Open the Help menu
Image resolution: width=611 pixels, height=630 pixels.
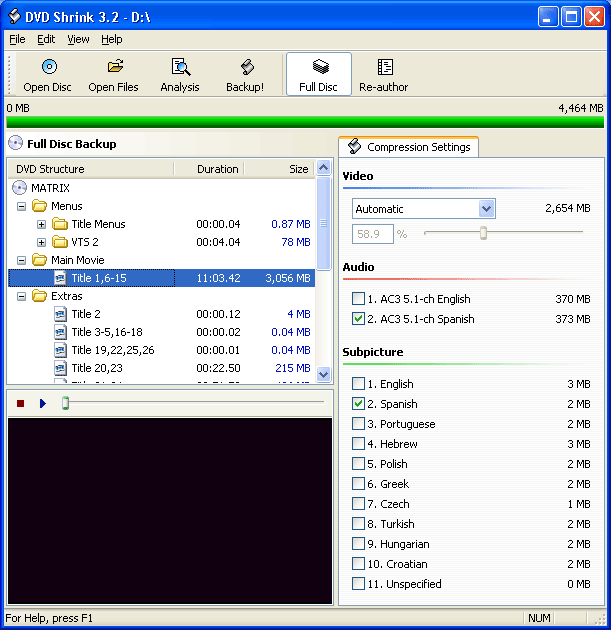tap(111, 39)
